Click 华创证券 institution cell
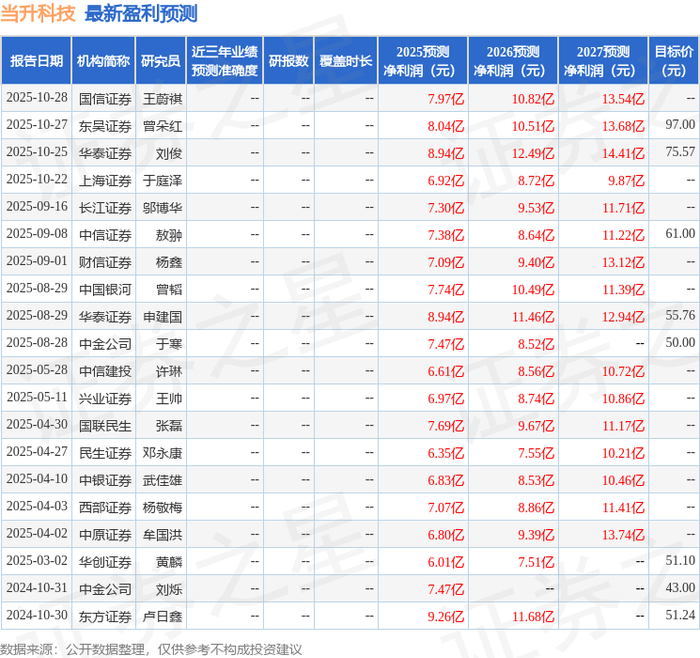Screen dimensions: 700x658 coord(105,562)
